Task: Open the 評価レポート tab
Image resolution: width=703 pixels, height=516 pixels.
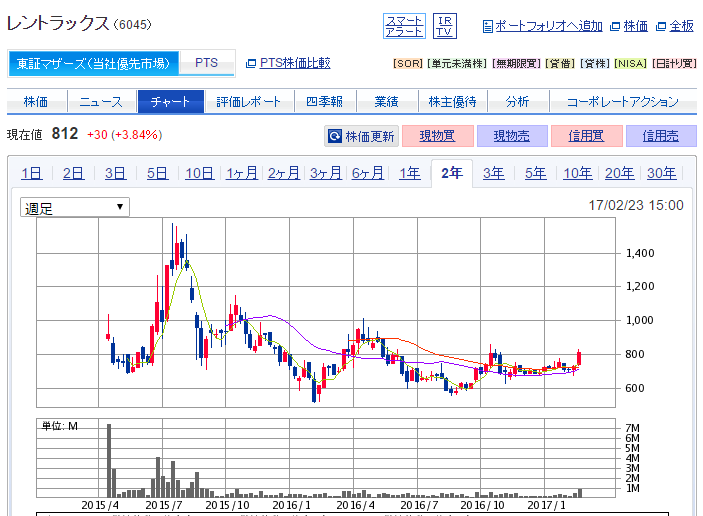Action: (x=249, y=102)
